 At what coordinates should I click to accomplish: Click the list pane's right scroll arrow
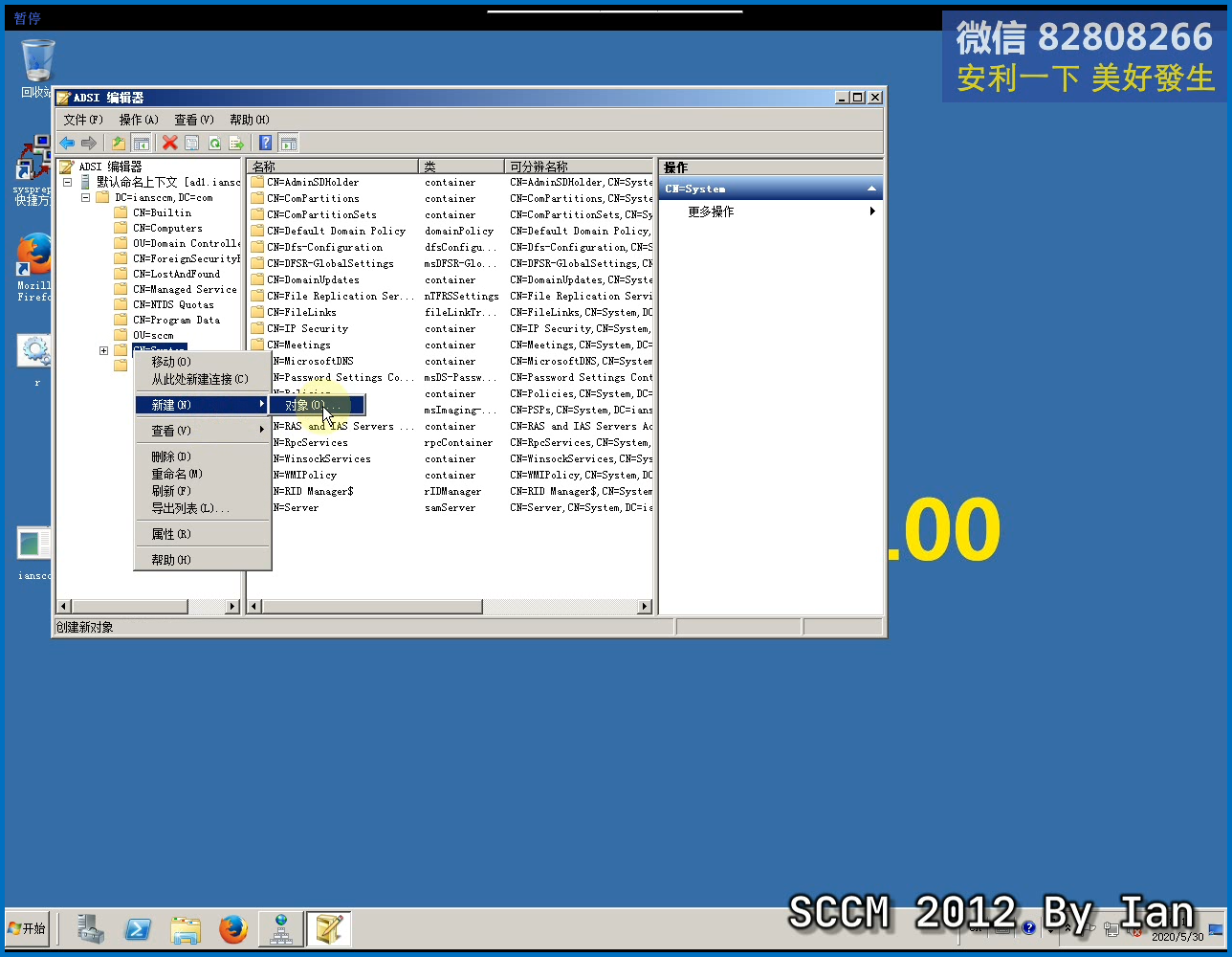(x=645, y=607)
